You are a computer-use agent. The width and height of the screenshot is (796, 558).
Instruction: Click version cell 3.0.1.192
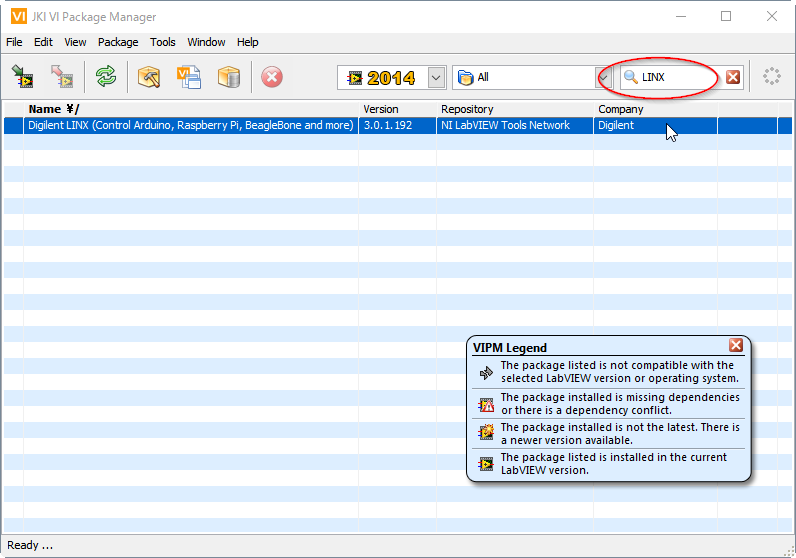tap(397, 125)
